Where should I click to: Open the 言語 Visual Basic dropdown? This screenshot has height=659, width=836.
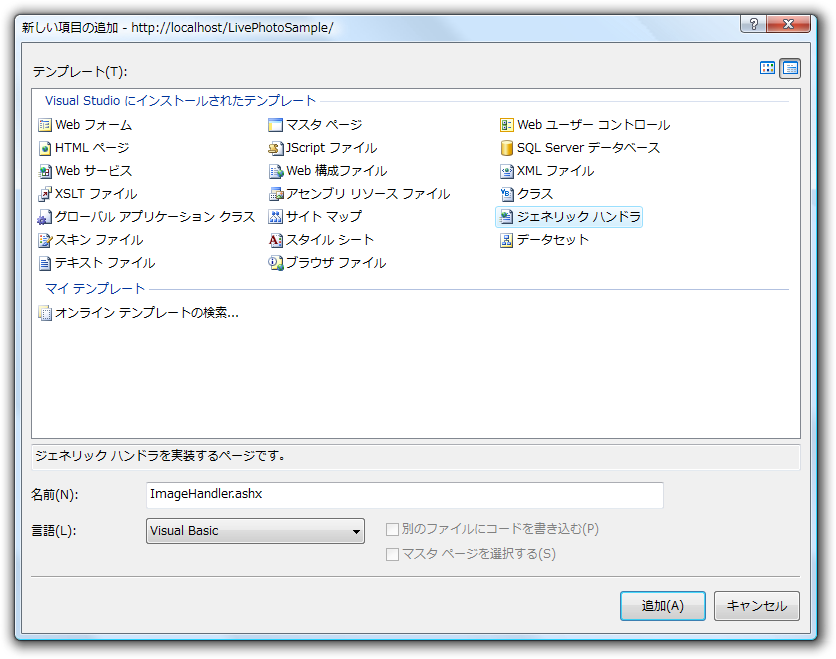[255, 531]
